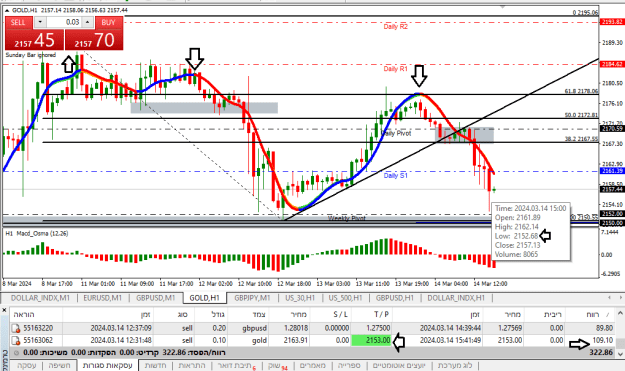Click the open price 2163.91
This screenshot has width=625, height=371.
(x=295, y=340)
